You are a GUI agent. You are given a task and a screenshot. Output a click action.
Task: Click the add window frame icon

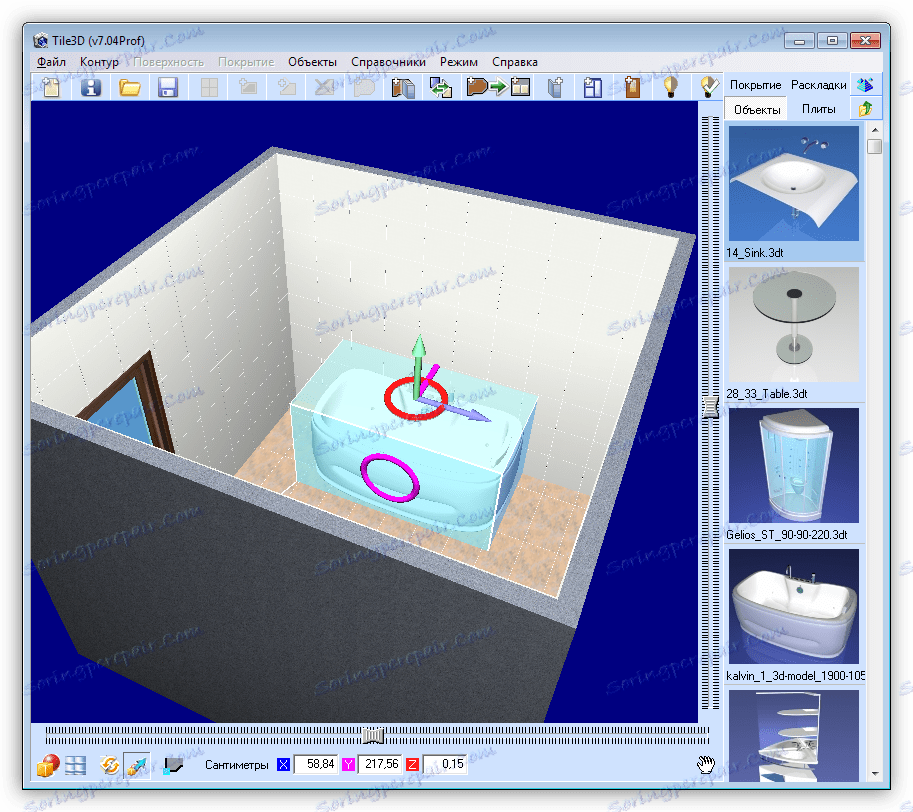point(593,87)
